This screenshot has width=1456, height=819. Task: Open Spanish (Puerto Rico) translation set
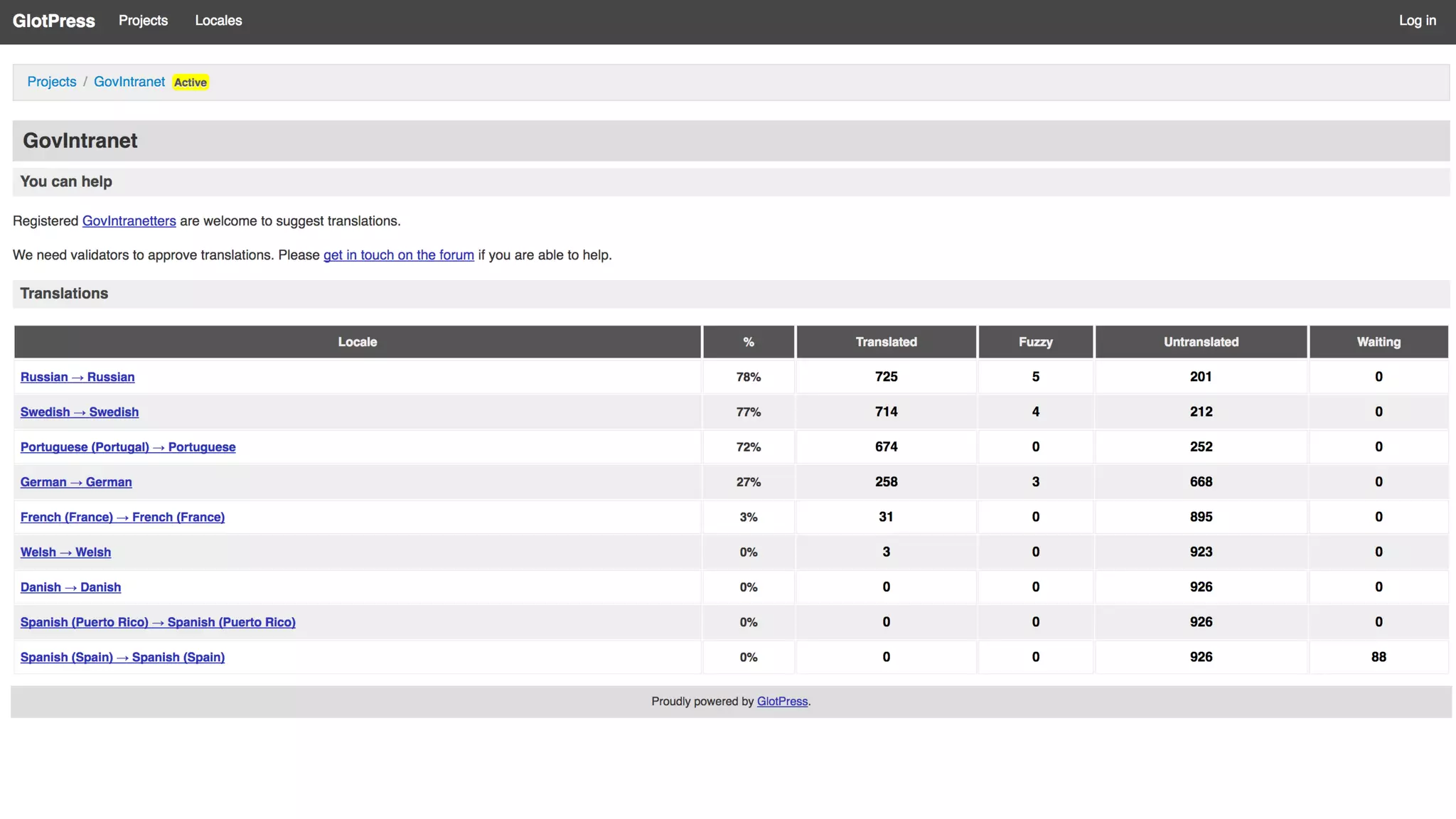157,622
